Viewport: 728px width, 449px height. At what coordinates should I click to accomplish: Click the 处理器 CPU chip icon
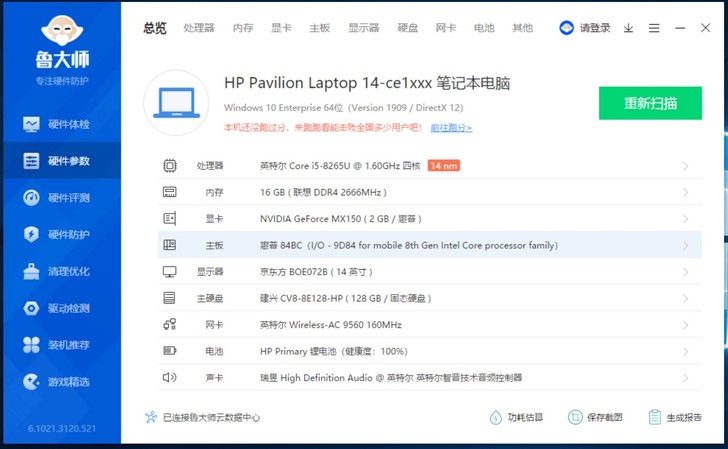pos(170,166)
